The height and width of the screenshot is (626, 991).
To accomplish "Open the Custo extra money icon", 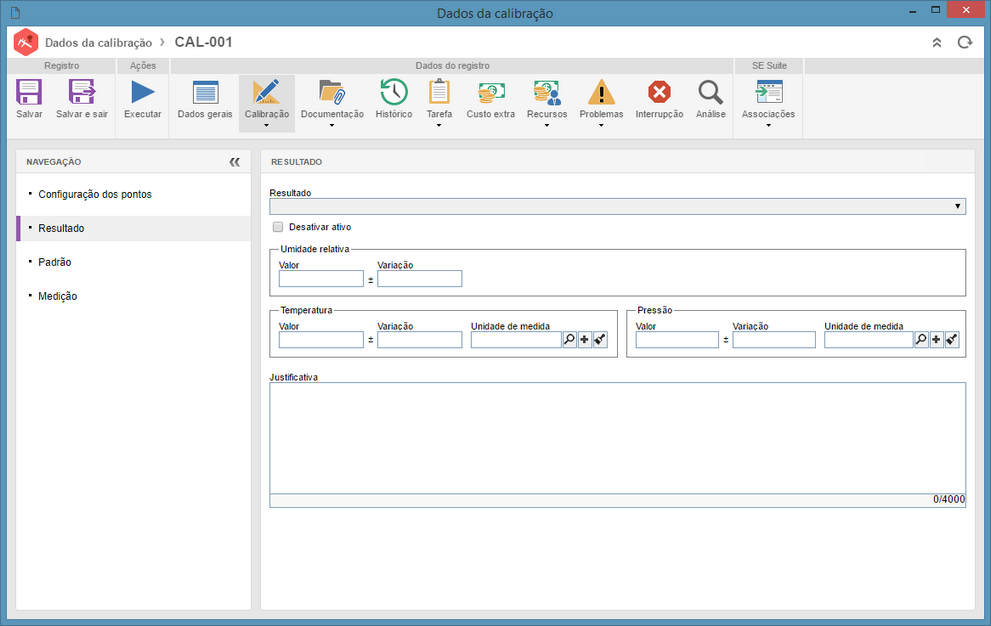I will tap(490, 92).
